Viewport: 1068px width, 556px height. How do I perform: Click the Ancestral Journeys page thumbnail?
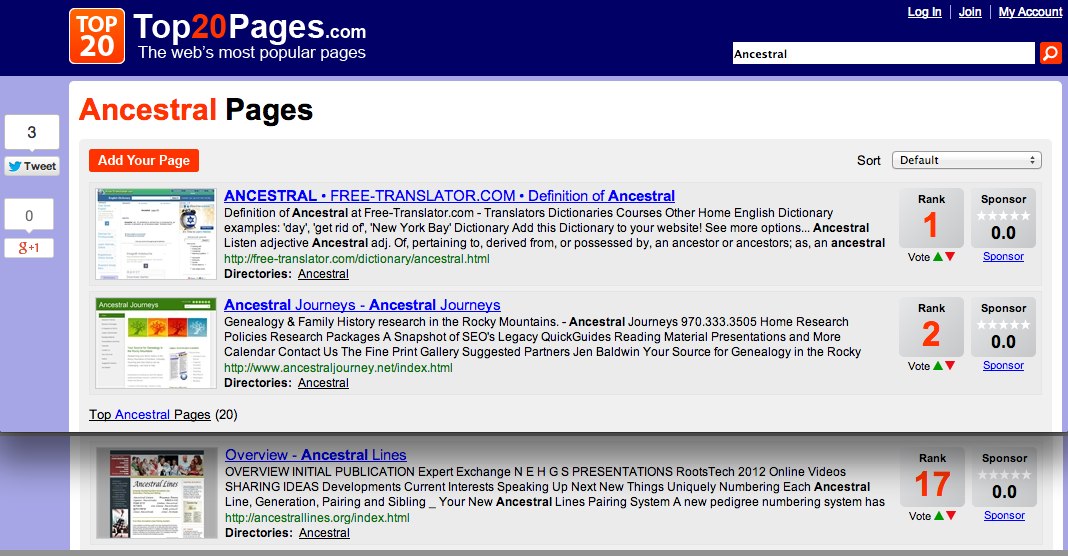[x=156, y=343]
